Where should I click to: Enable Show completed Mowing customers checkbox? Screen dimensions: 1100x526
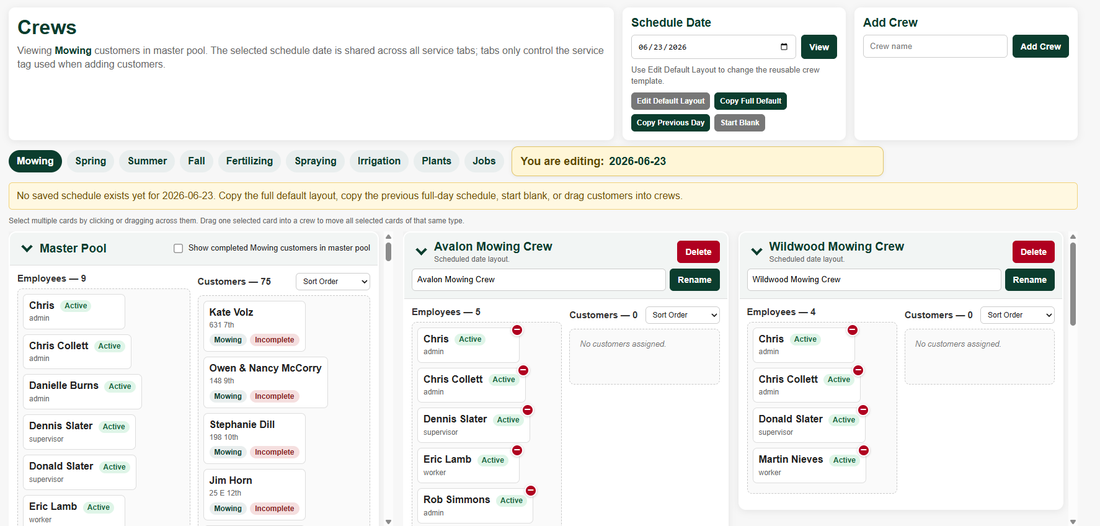pyautogui.click(x=178, y=248)
